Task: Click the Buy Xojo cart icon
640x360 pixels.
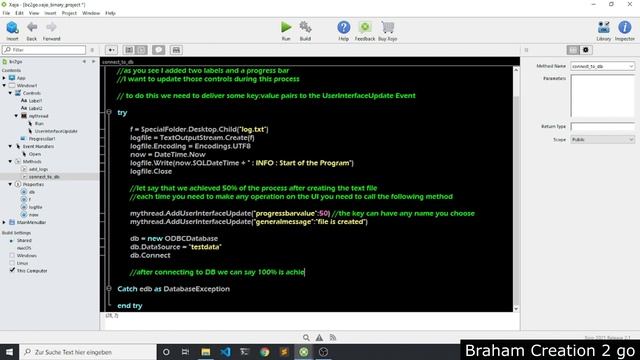Action: click(x=388, y=27)
